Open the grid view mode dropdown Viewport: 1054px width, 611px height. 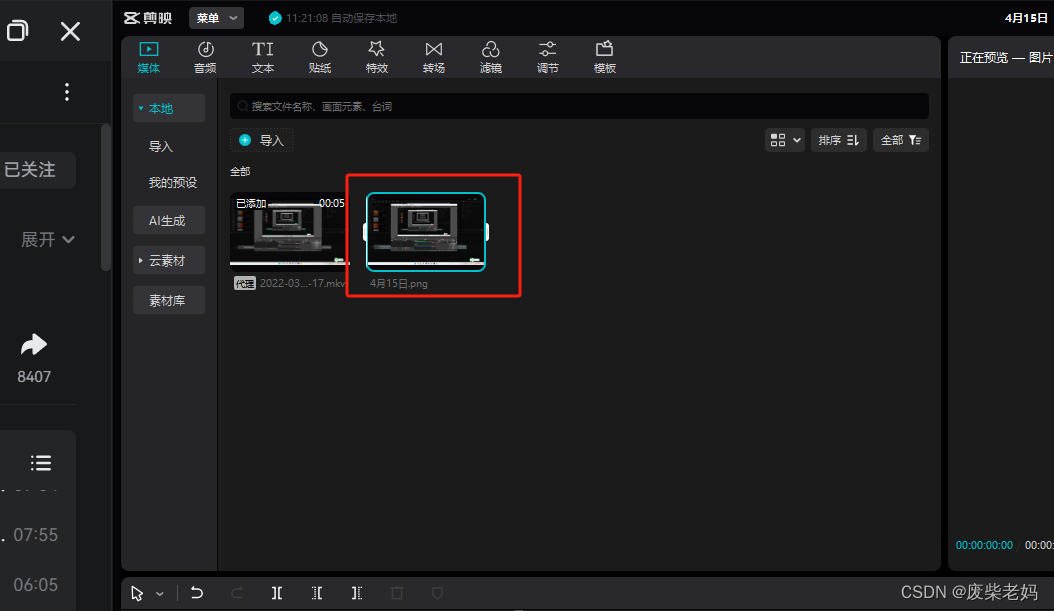click(x=784, y=140)
